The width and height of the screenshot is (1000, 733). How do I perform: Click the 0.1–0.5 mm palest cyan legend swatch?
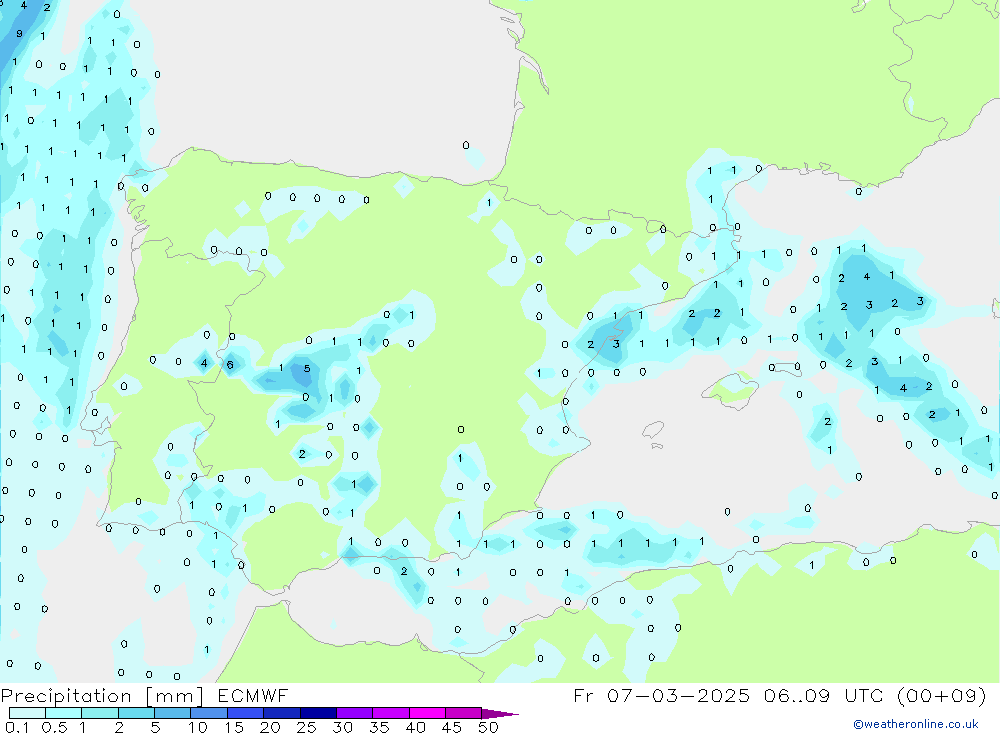[27, 713]
